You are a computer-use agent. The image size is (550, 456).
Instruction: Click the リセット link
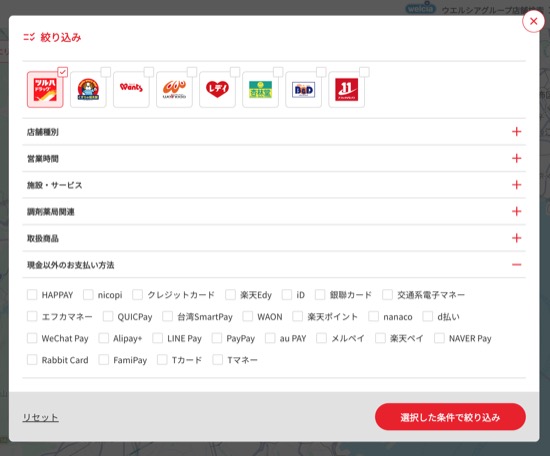(40, 417)
